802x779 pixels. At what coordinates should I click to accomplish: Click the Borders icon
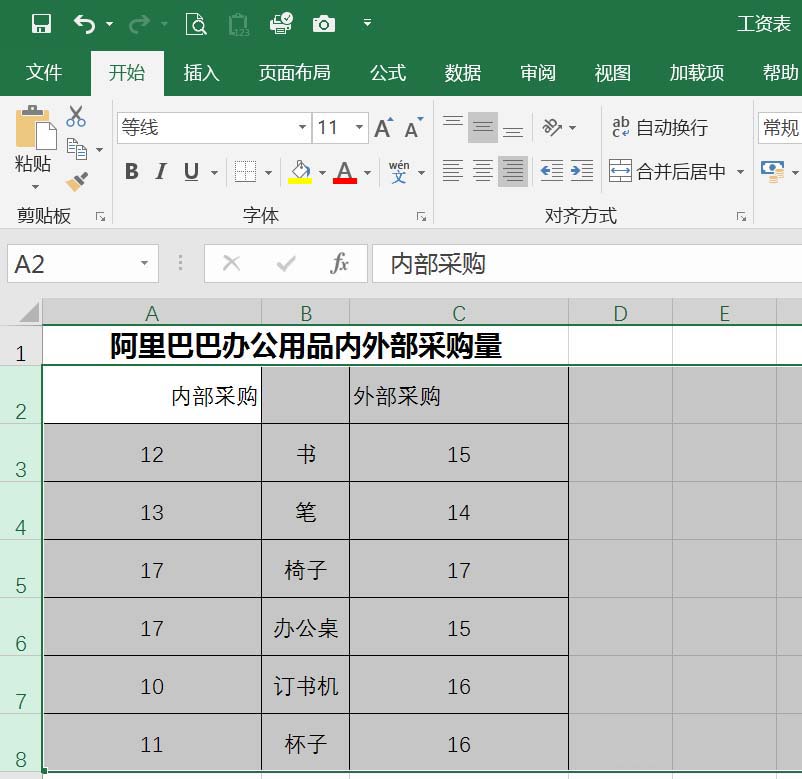coord(245,171)
